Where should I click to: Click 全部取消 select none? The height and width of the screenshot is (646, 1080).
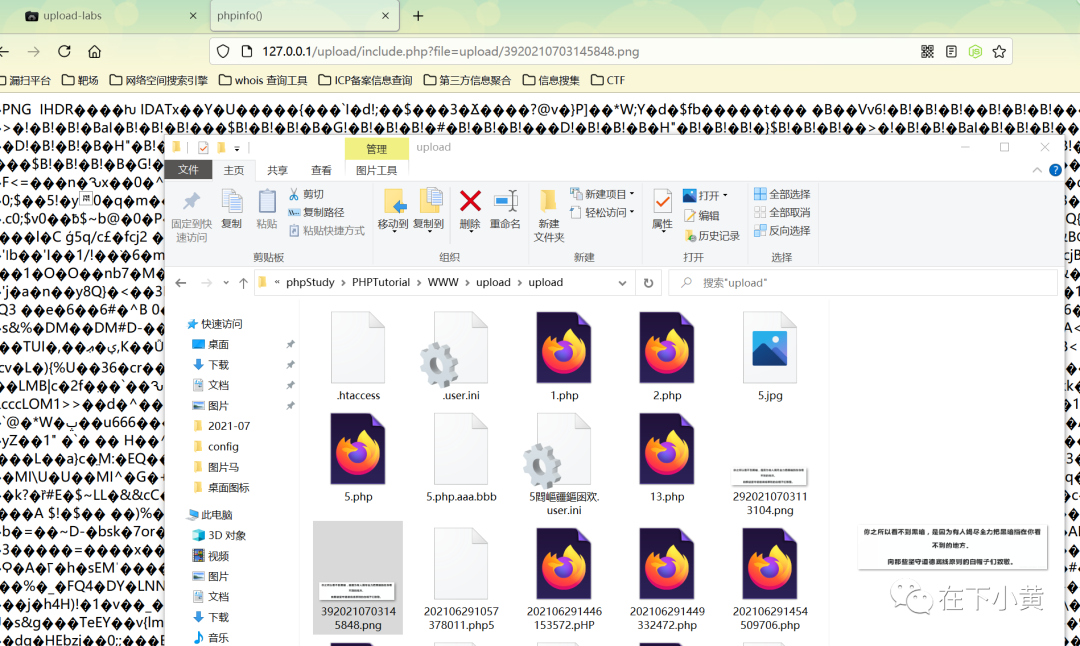pos(782,212)
